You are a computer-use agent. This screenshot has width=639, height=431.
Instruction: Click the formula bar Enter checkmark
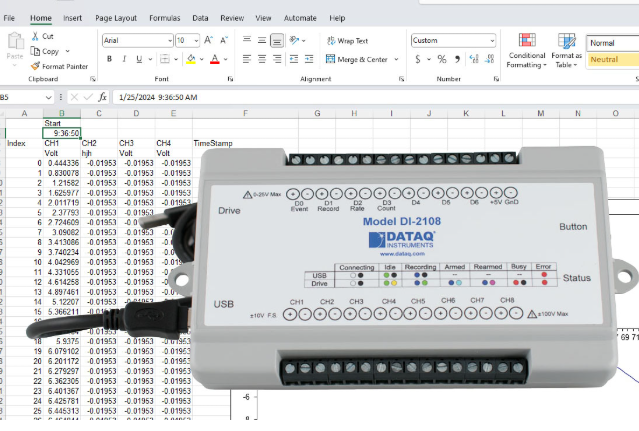[88, 97]
